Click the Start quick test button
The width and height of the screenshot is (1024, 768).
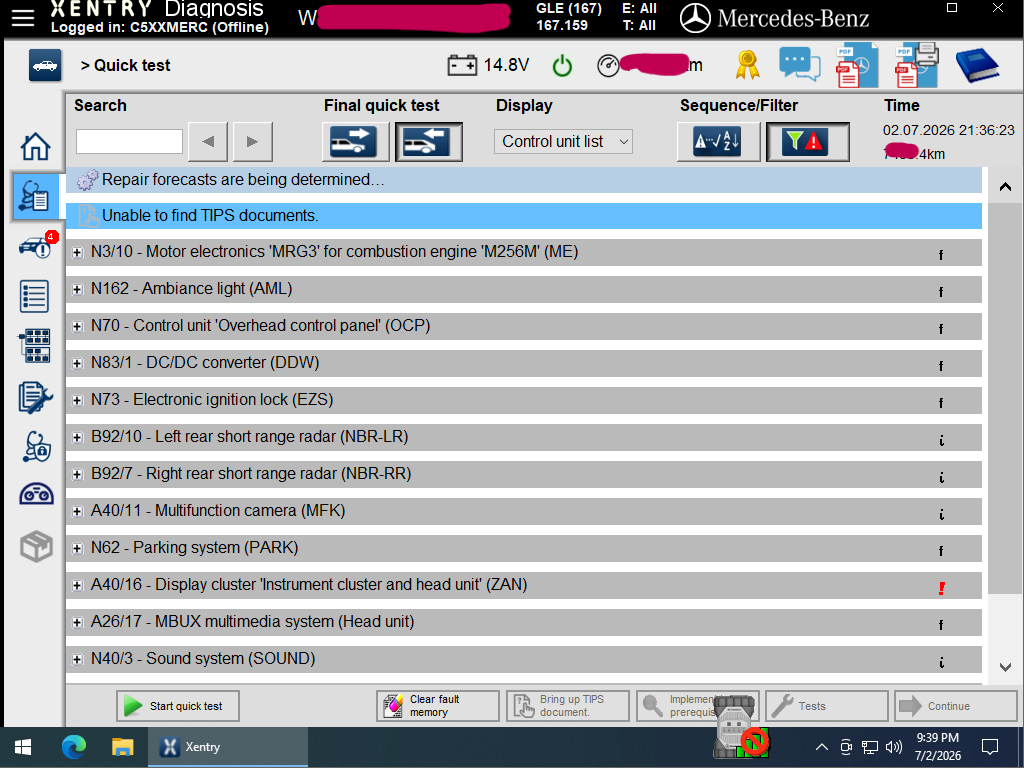[178, 706]
